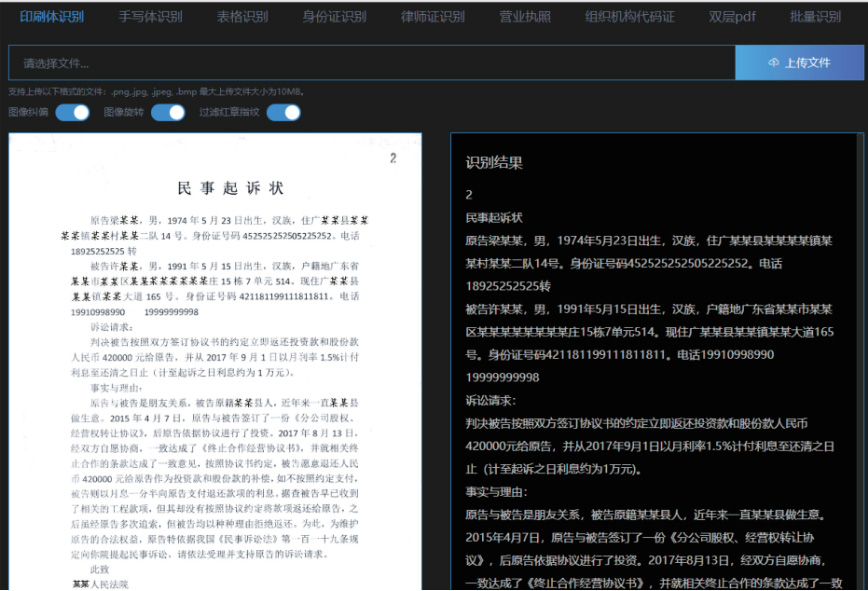The height and width of the screenshot is (591, 868).
Task: Switch to the 印刷体识别 tab
Action: [x=52, y=17]
